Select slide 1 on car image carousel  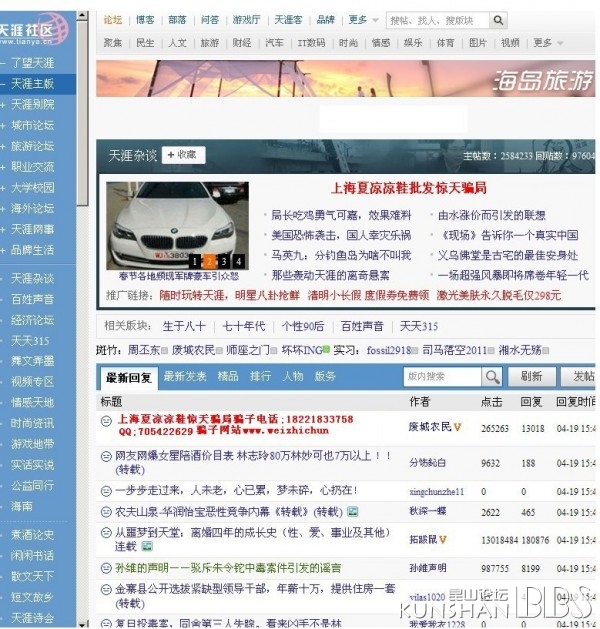[x=195, y=262]
